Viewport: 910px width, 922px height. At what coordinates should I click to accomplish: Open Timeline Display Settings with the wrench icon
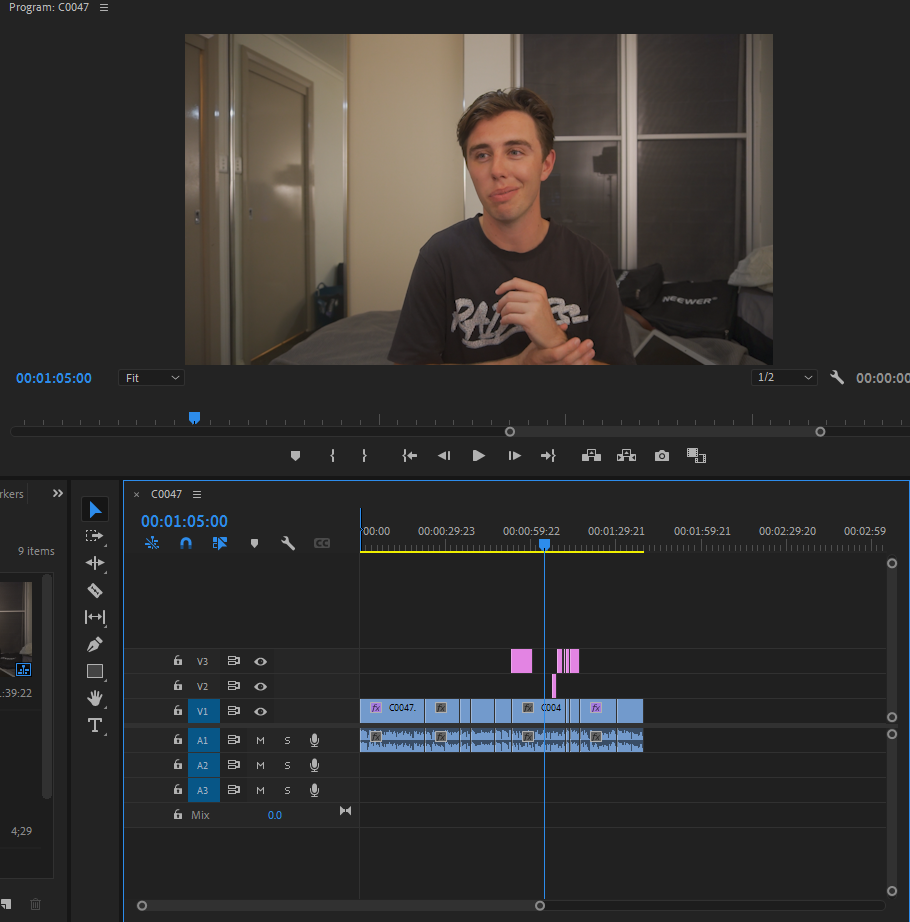pyautogui.click(x=288, y=543)
